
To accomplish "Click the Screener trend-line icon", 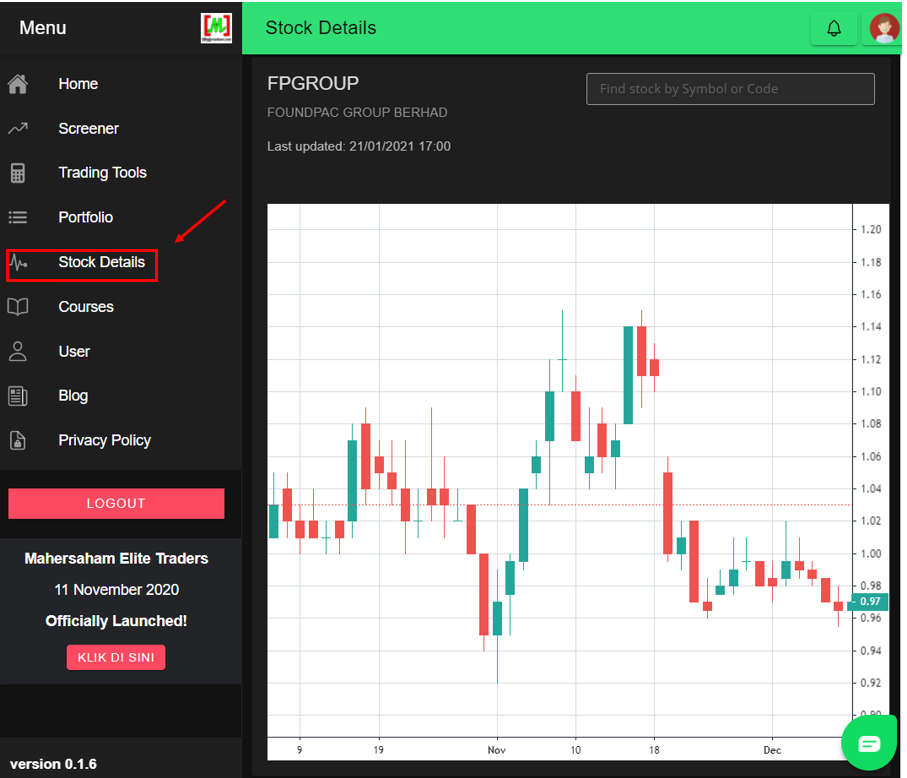I will (x=18, y=128).
